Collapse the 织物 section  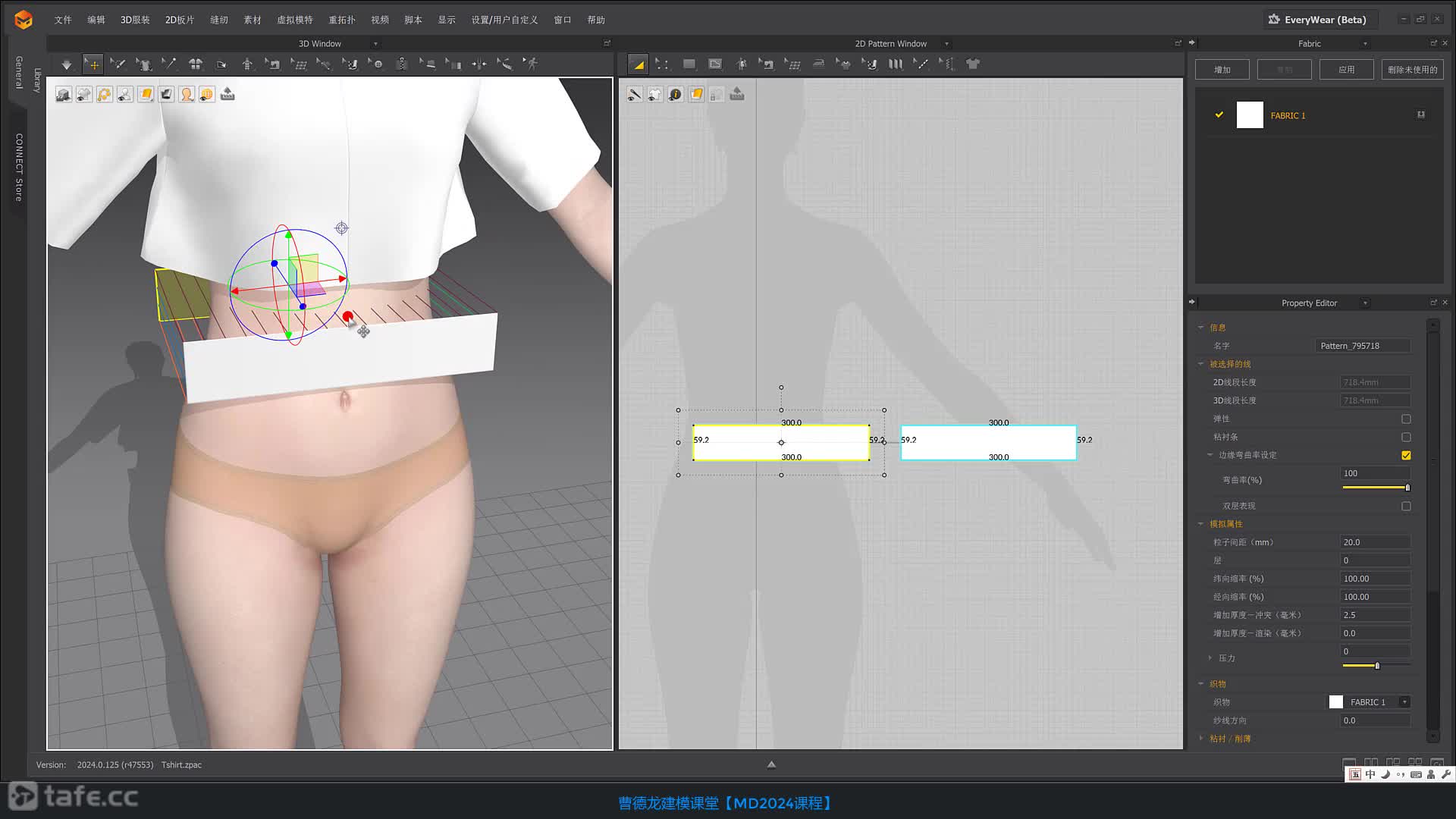(x=1200, y=684)
